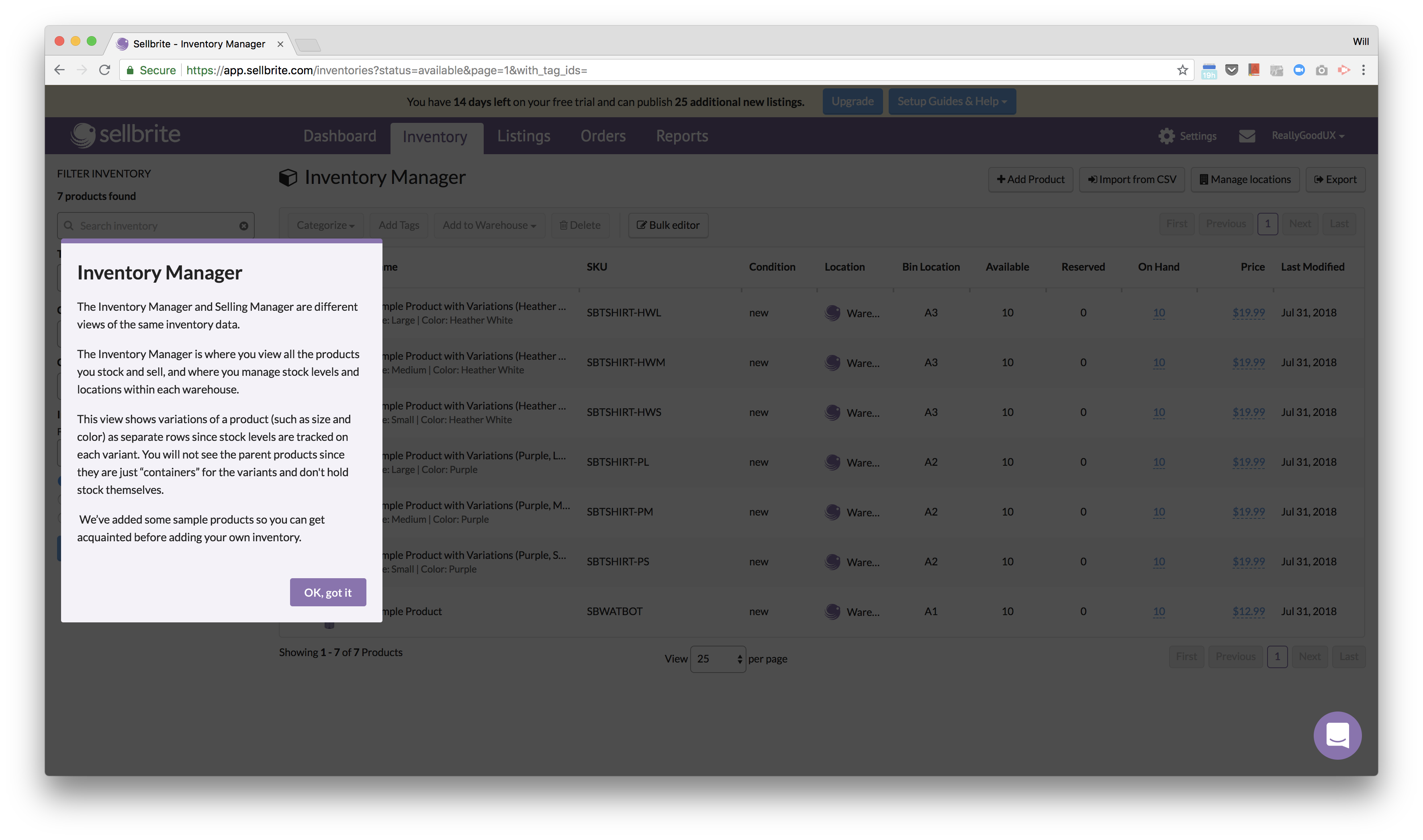Click the warehouse icon in SBWATBOT row

832,611
